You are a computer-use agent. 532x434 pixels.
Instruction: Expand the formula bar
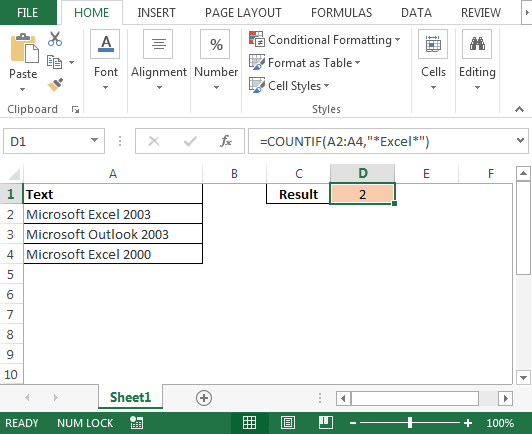tap(520, 140)
